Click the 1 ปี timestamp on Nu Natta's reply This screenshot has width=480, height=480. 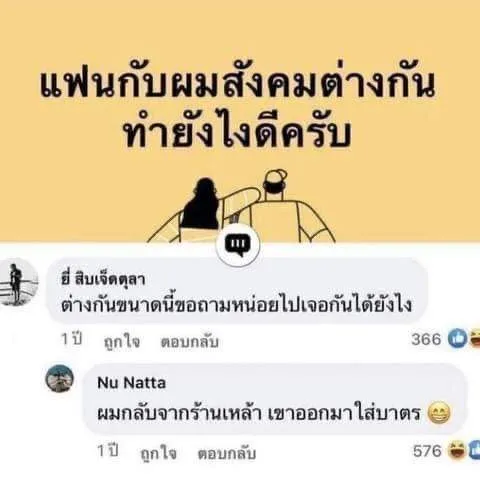(108, 451)
